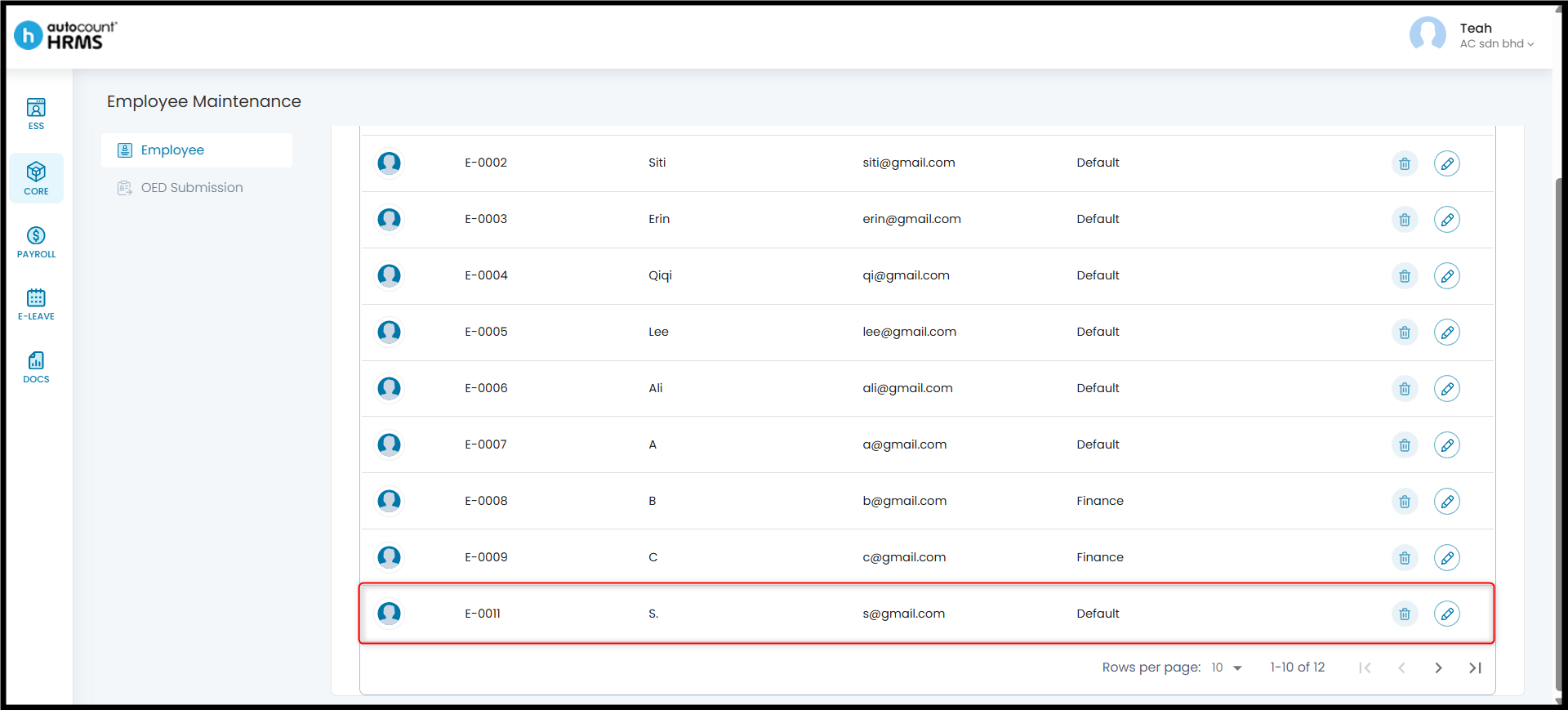Delete employee E-0005 Lee
Image resolution: width=1568 pixels, height=710 pixels.
pos(1405,333)
